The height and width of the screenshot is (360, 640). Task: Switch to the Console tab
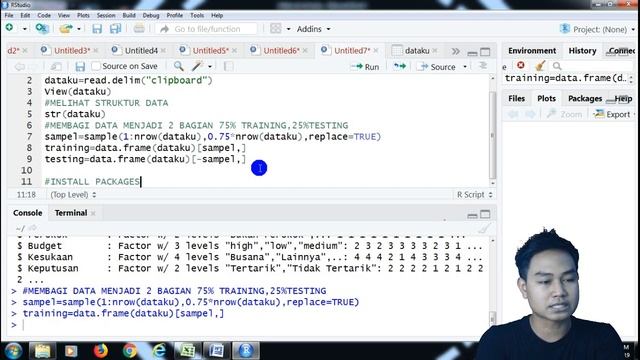[27, 213]
